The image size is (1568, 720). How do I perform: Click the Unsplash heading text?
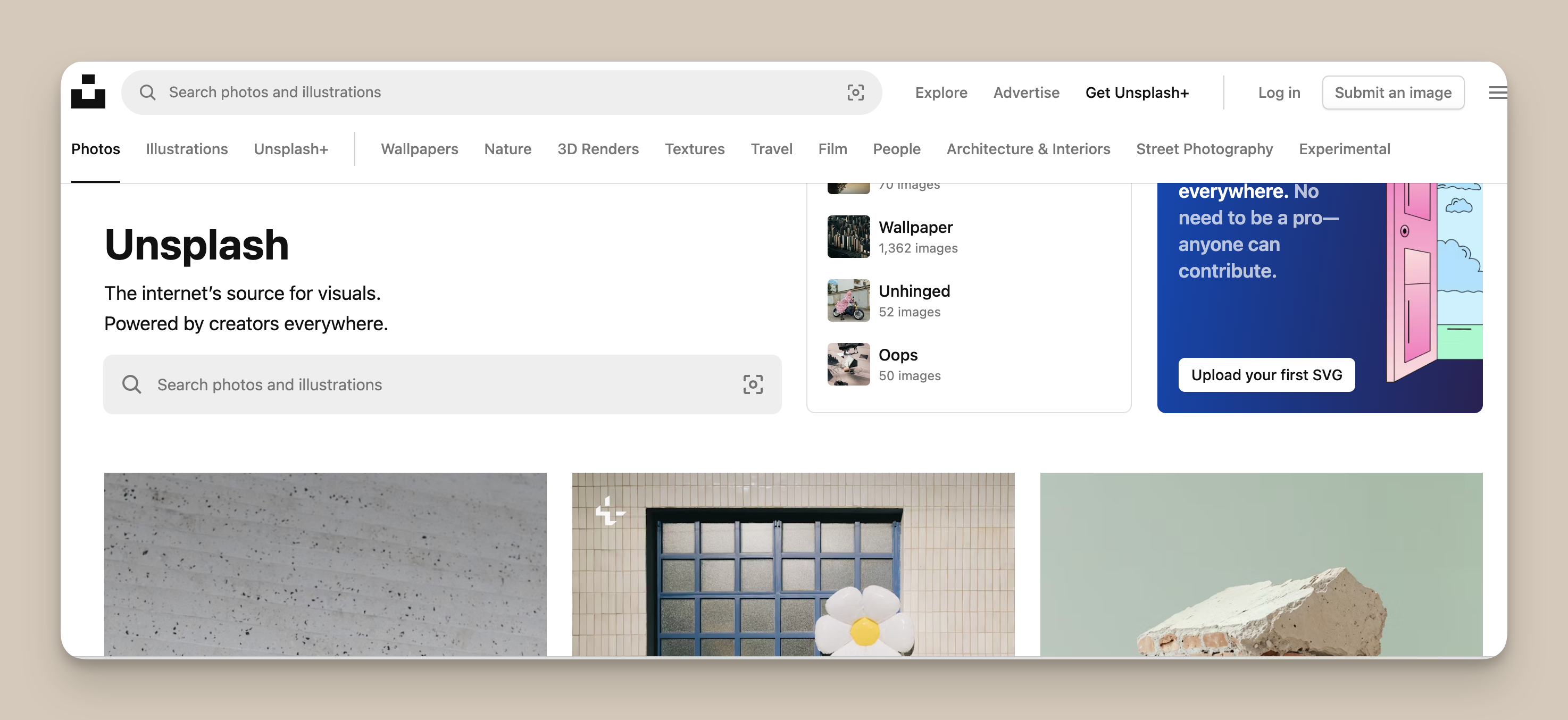197,245
